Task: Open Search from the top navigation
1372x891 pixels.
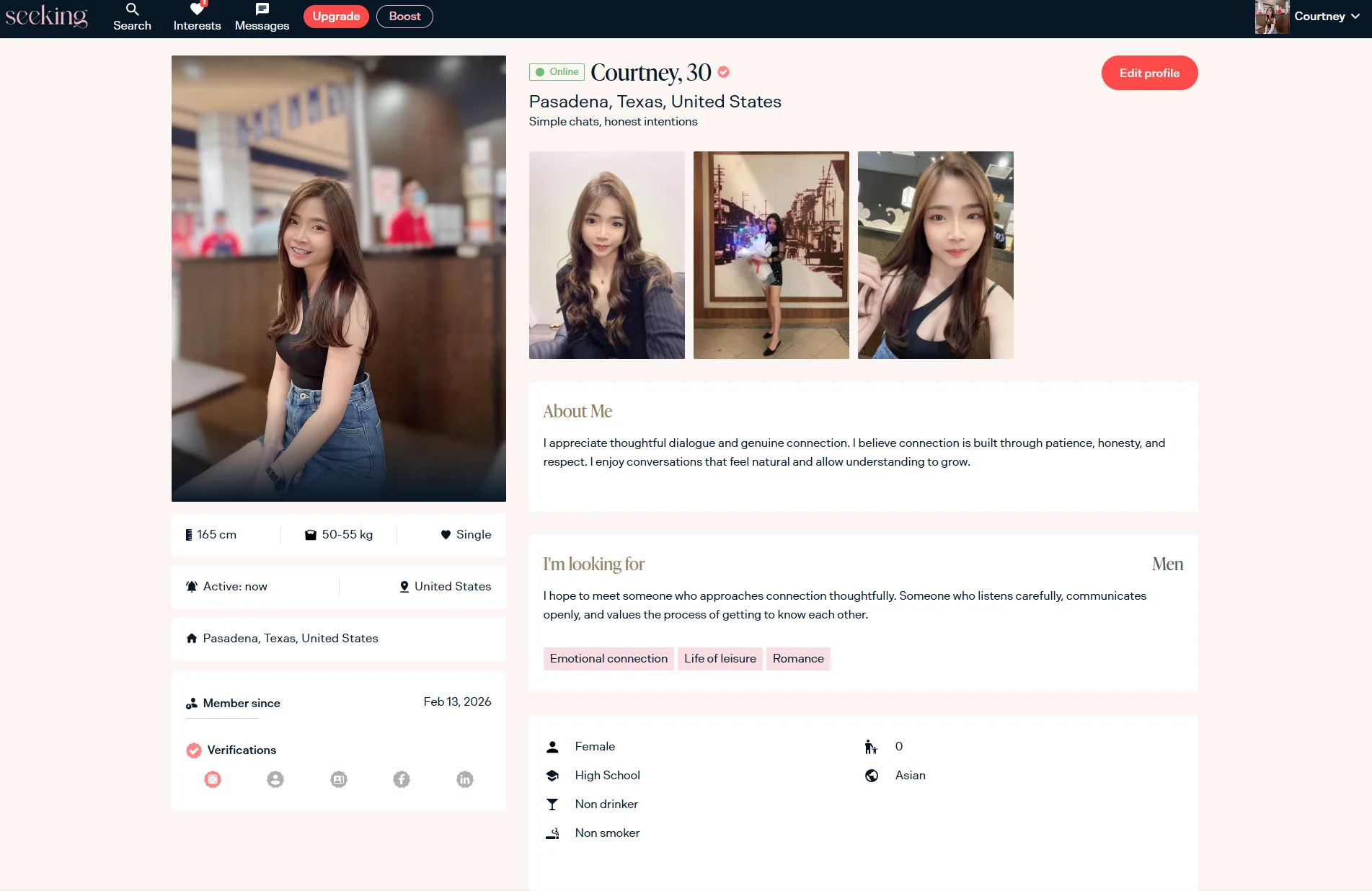Action: coord(132,17)
